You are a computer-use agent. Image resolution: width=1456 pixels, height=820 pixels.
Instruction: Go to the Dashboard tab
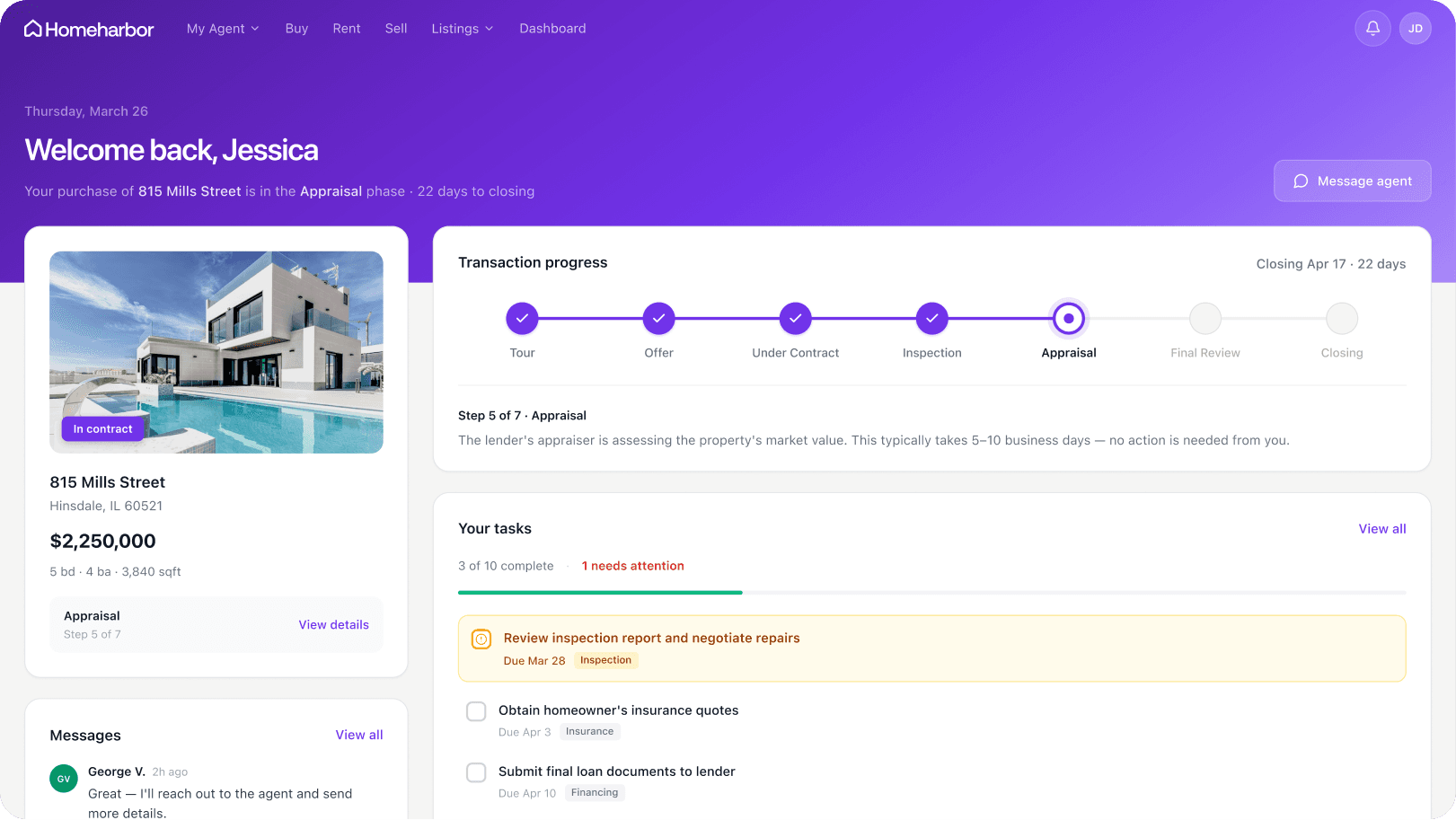click(x=552, y=28)
